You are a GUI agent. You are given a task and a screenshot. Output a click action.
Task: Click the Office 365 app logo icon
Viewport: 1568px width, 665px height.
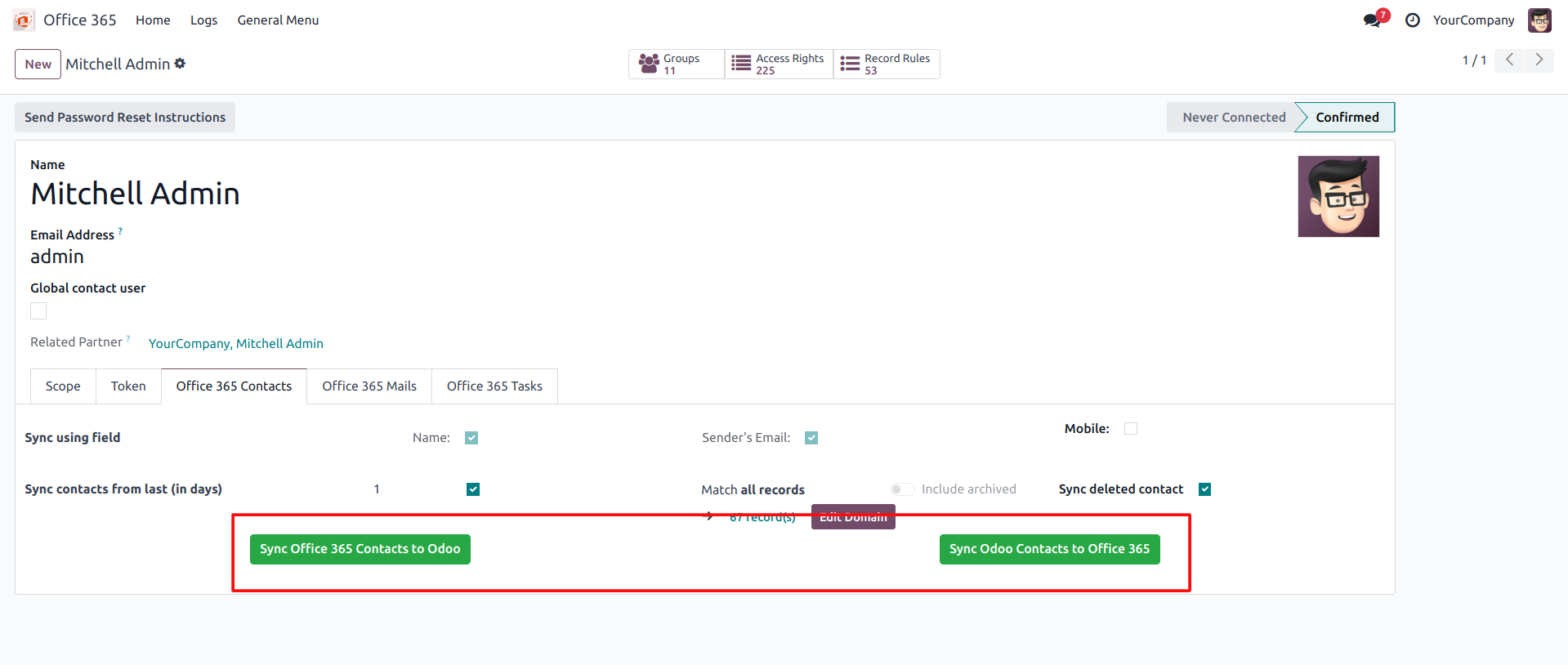24,20
